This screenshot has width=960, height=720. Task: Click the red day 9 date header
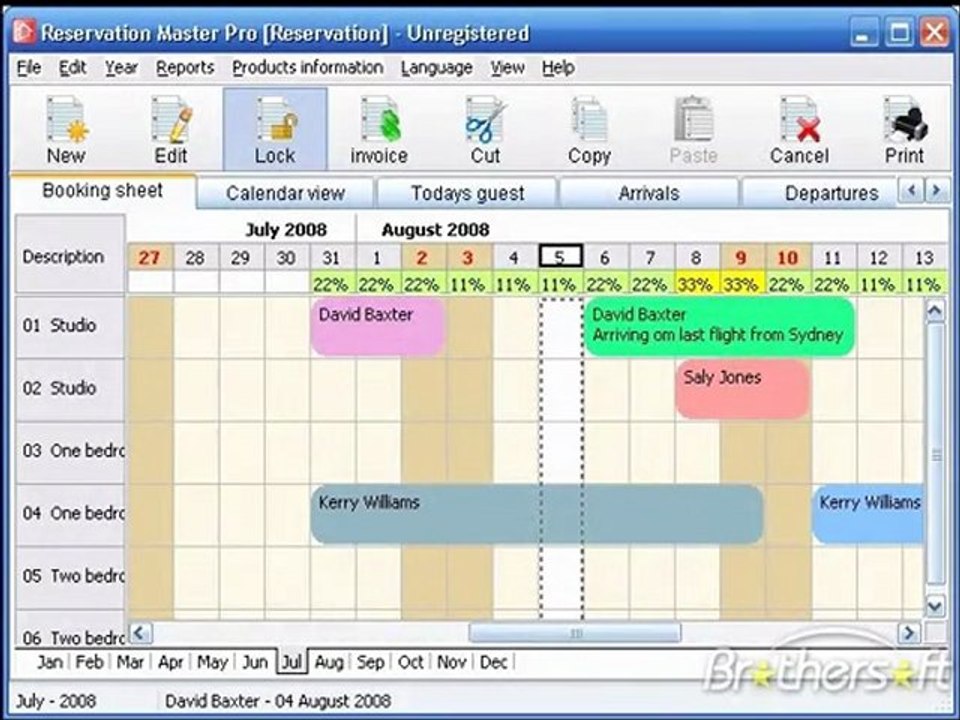click(741, 258)
